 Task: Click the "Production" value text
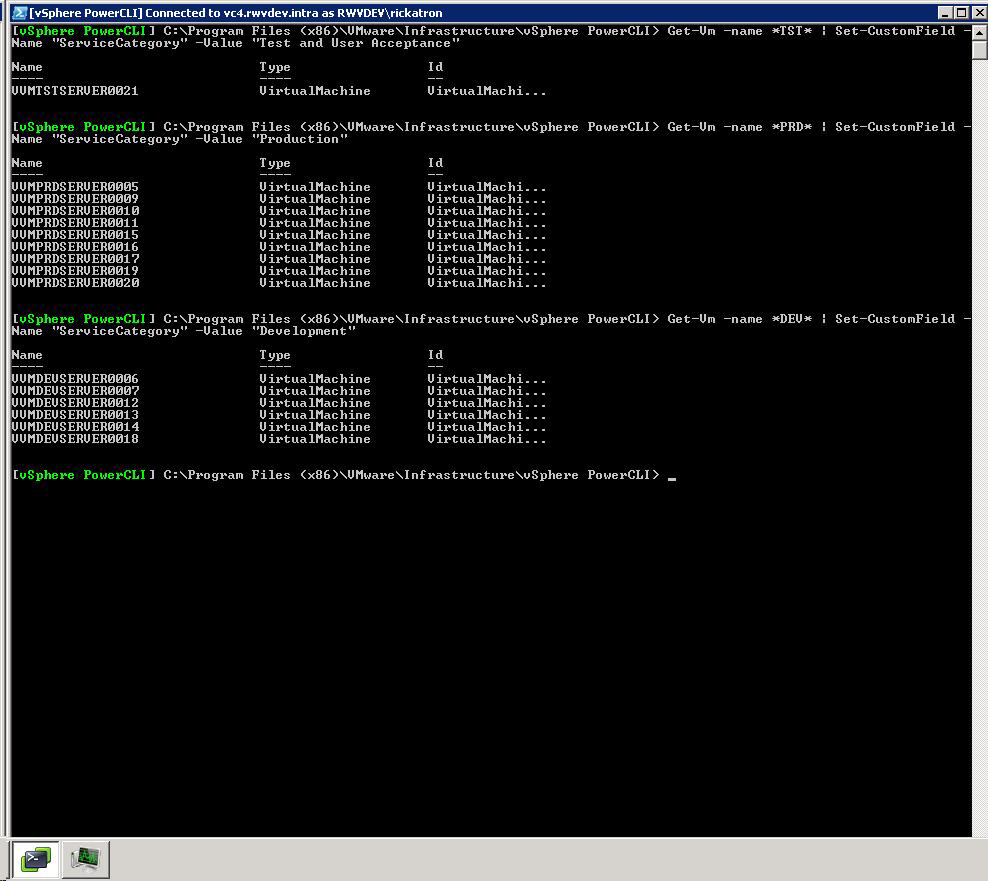pyautogui.click(x=299, y=139)
